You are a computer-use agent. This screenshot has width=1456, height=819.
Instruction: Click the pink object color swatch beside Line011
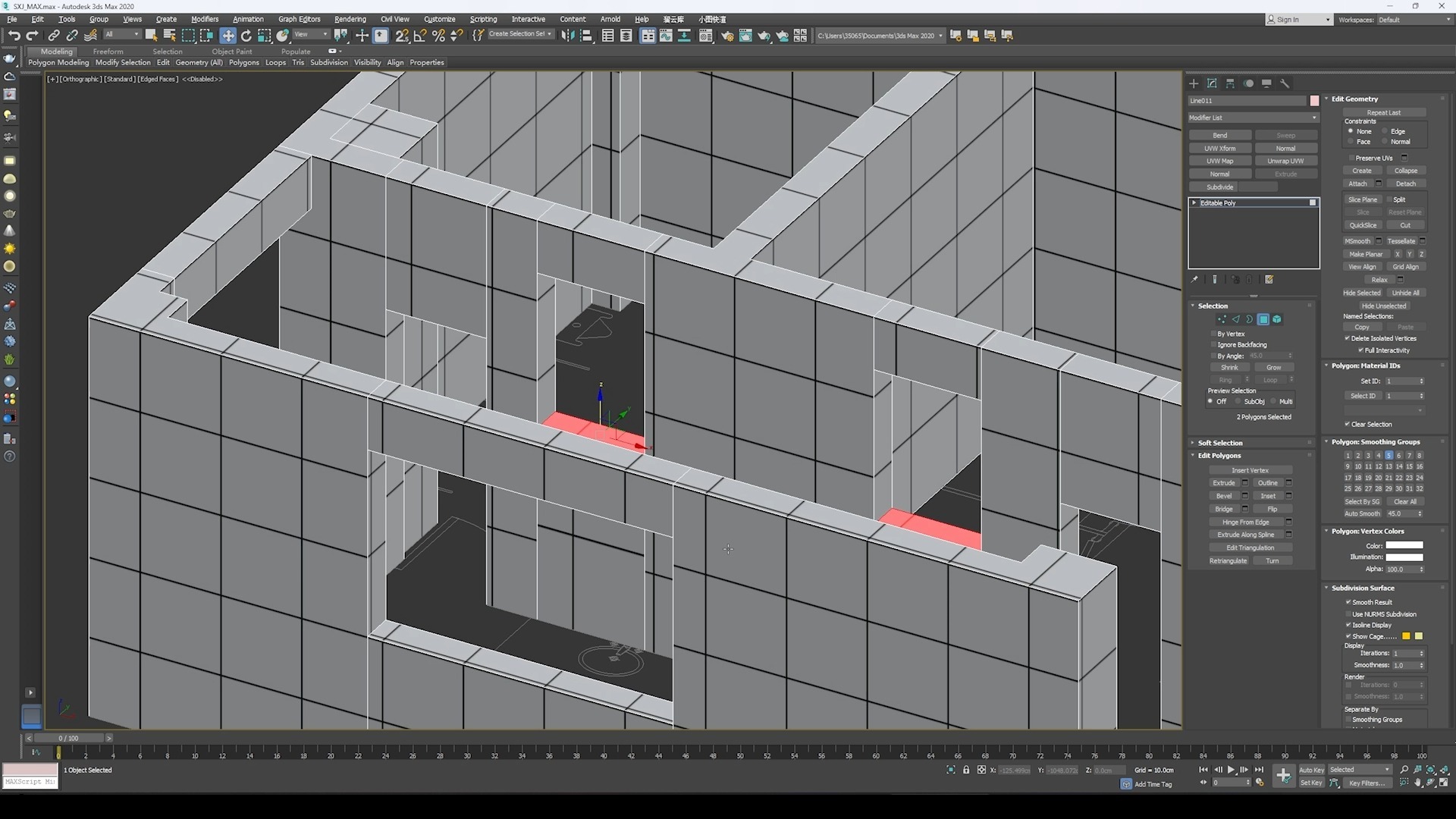pos(1314,100)
